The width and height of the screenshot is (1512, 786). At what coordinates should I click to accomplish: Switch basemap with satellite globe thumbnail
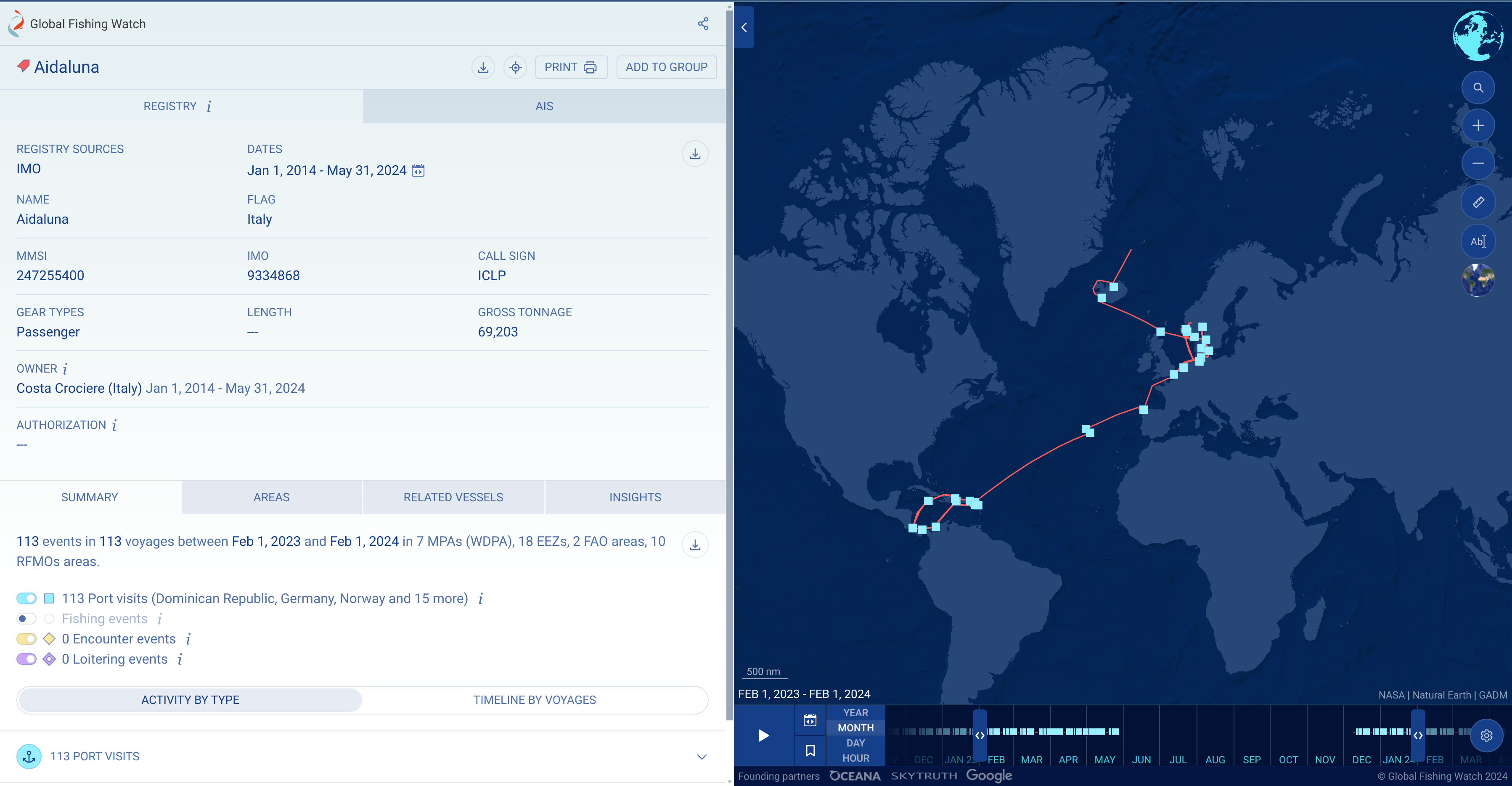(1478, 279)
